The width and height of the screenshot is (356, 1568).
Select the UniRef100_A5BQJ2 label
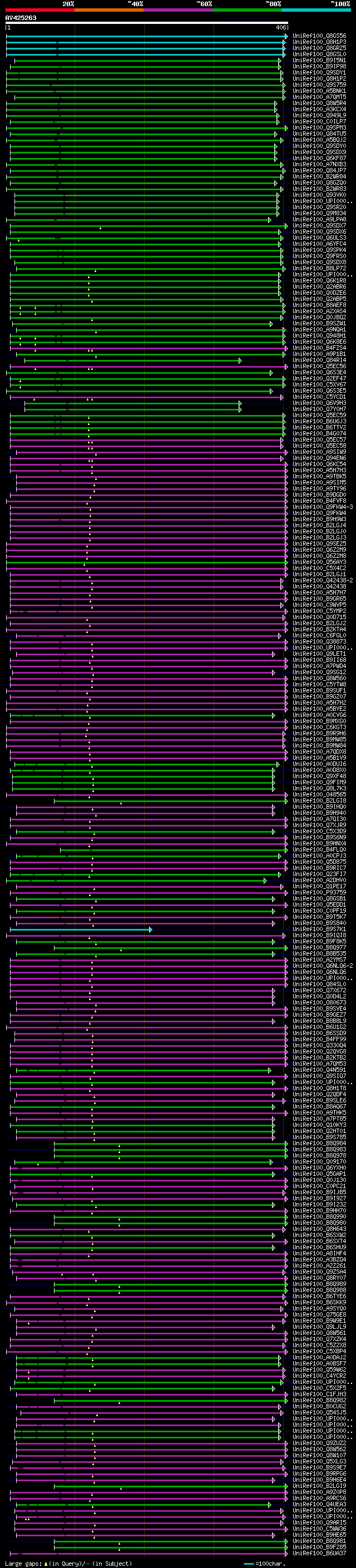tap(319, 140)
